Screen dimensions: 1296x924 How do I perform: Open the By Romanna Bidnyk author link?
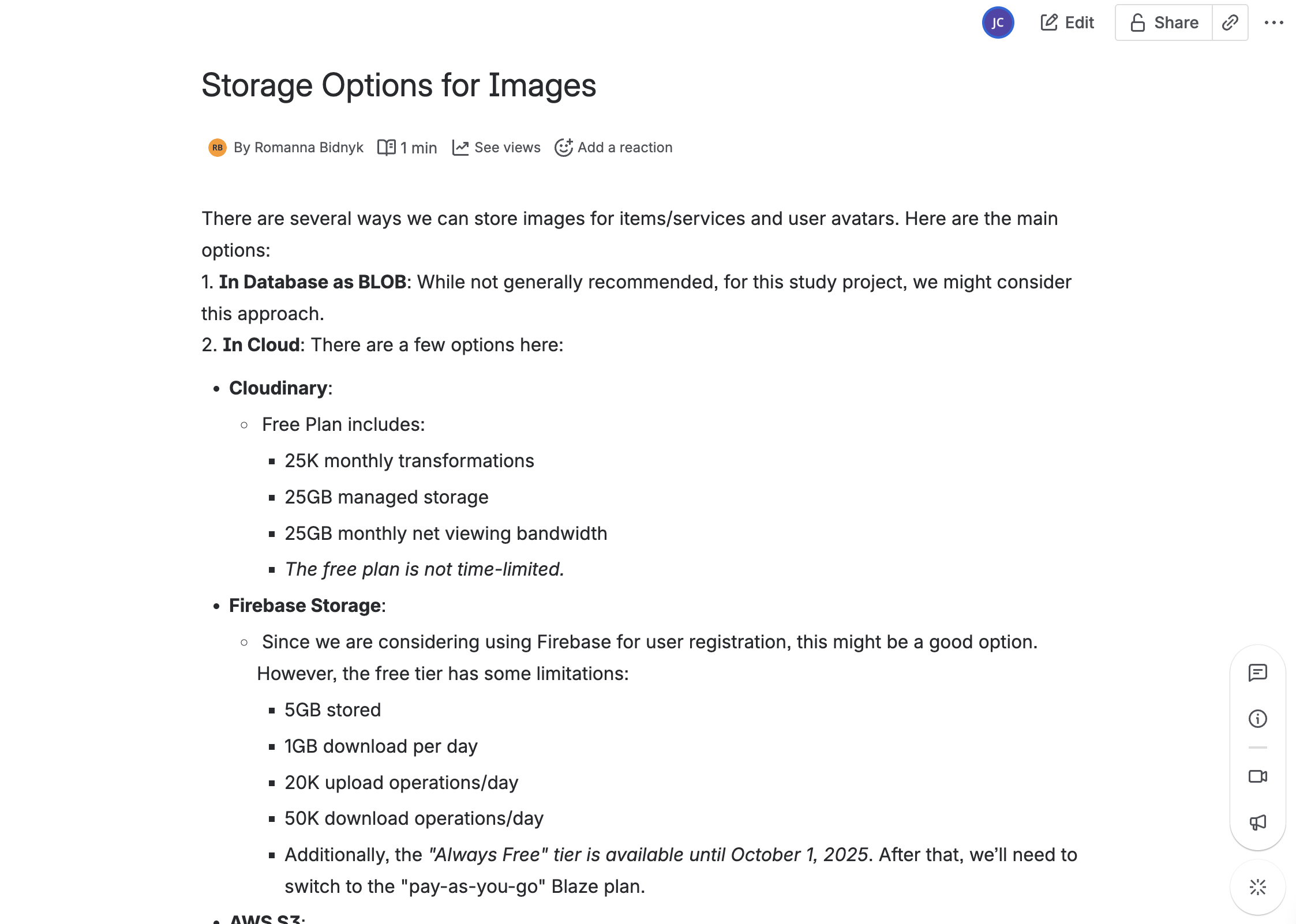[299, 148]
